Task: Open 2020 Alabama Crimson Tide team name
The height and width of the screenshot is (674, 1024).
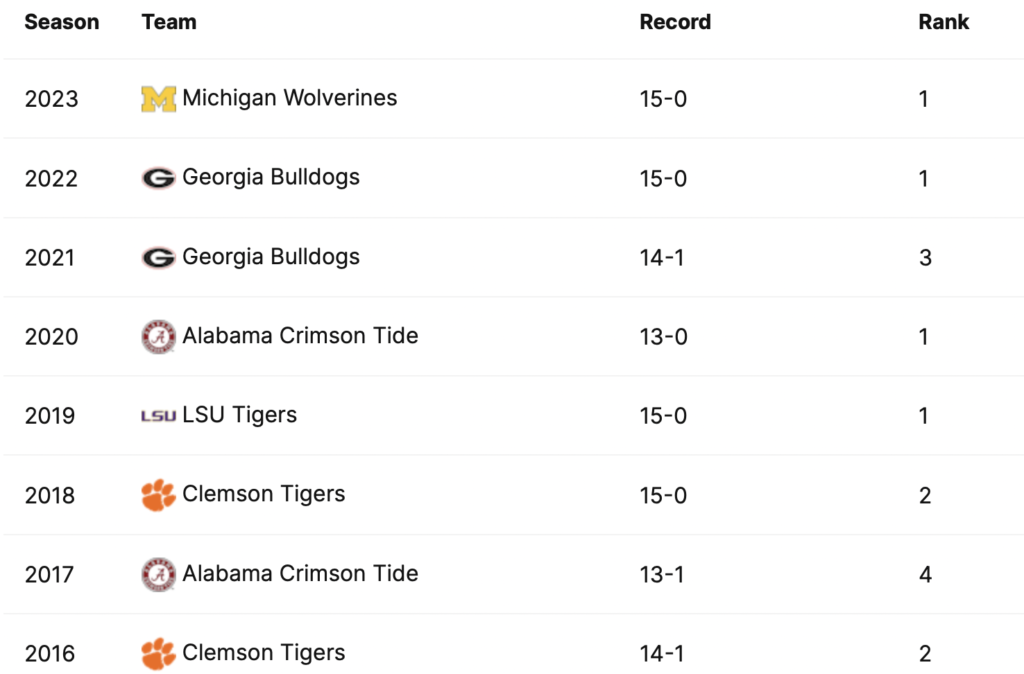Action: pos(300,336)
